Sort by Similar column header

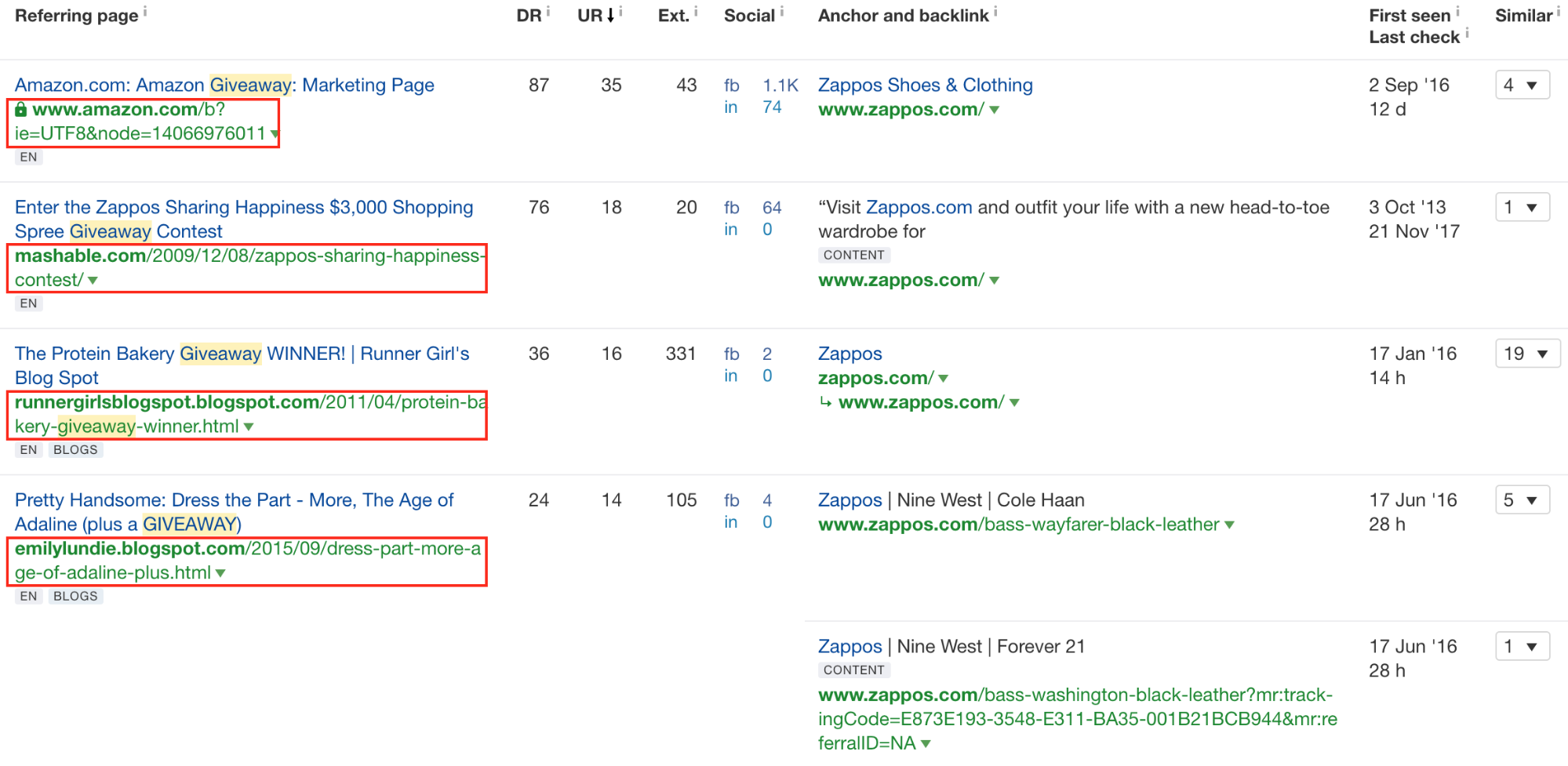pos(1523,16)
